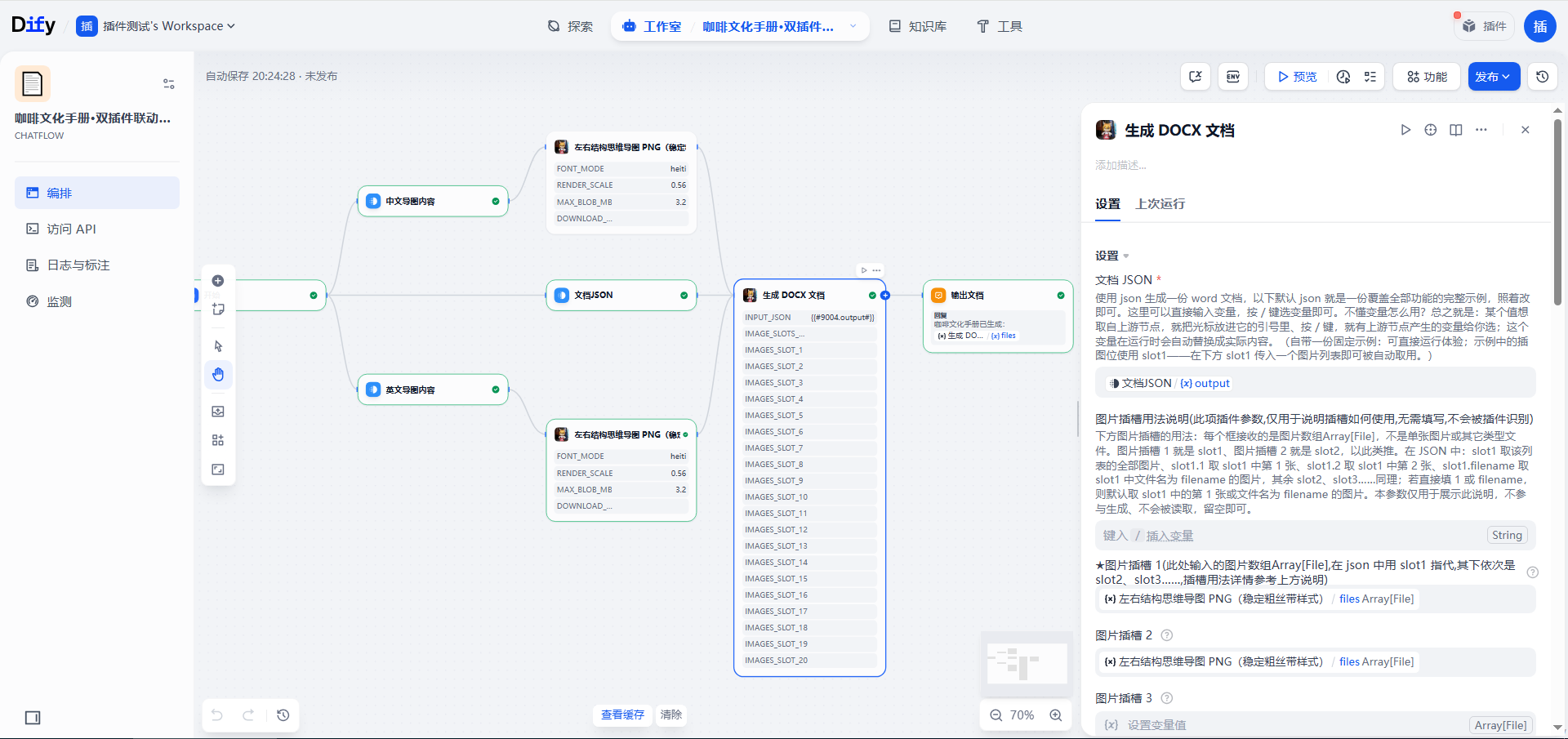
Task: Switch to hand (pan) mode in canvas toolbar
Action: pyautogui.click(x=218, y=375)
